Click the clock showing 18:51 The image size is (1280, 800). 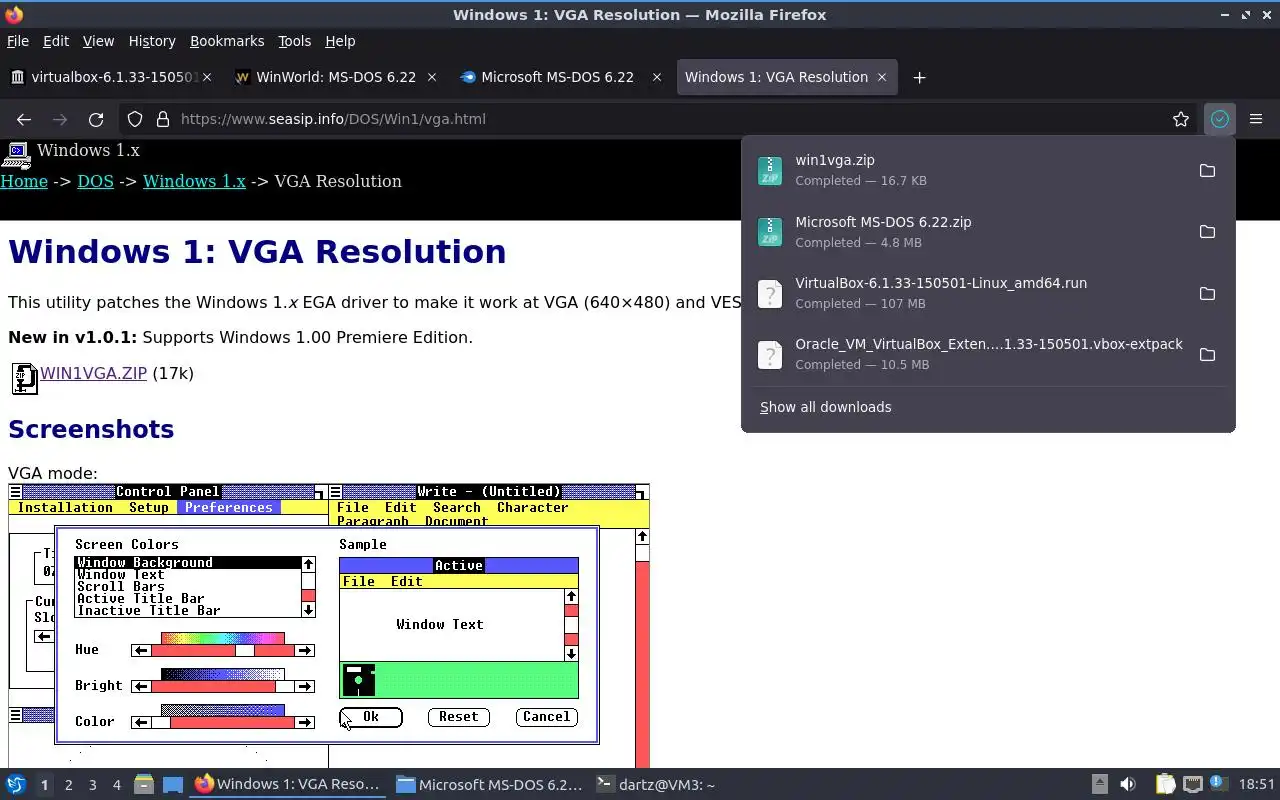[1257, 785]
